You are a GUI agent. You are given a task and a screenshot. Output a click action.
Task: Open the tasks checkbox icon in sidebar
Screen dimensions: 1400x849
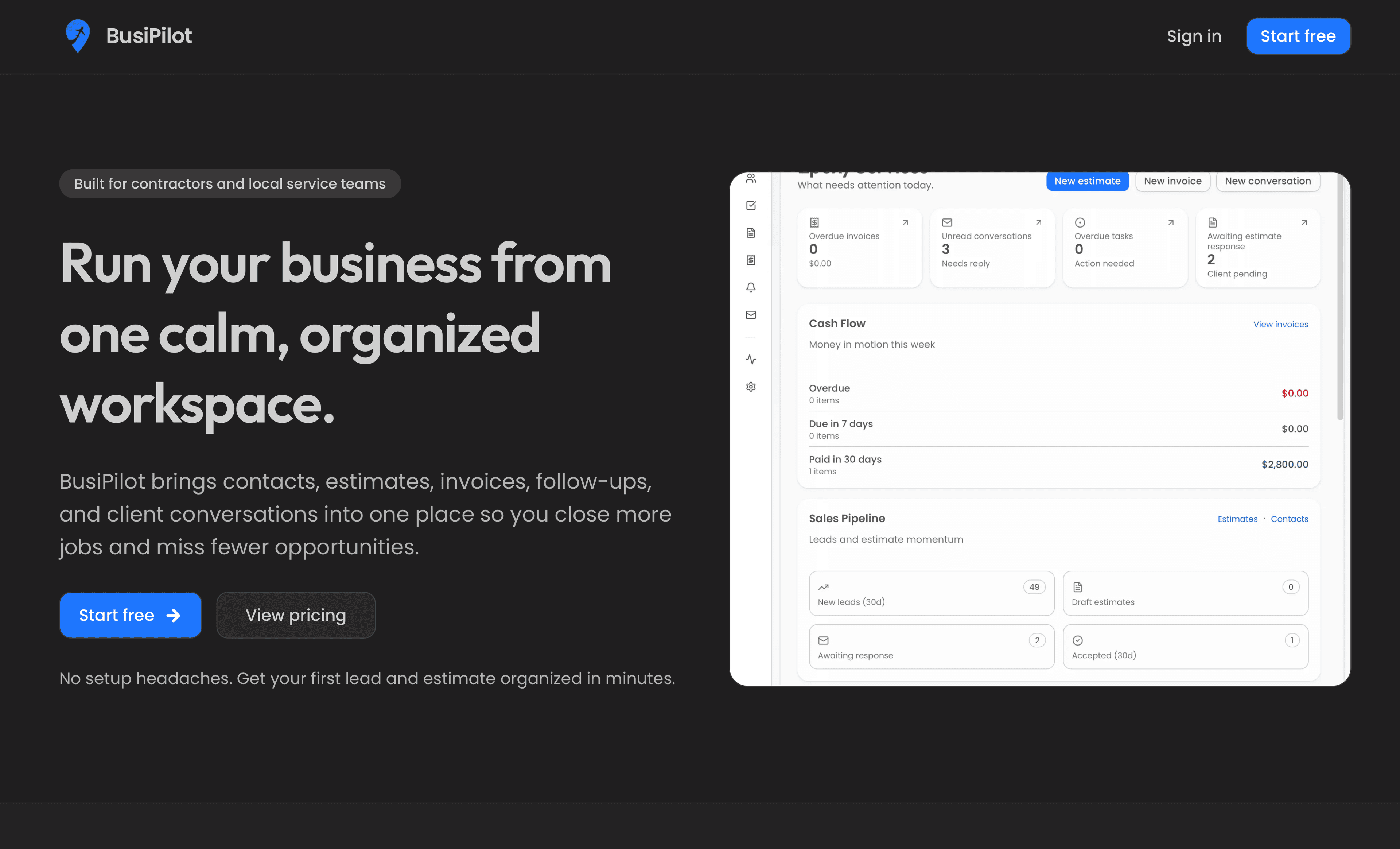[x=751, y=205]
